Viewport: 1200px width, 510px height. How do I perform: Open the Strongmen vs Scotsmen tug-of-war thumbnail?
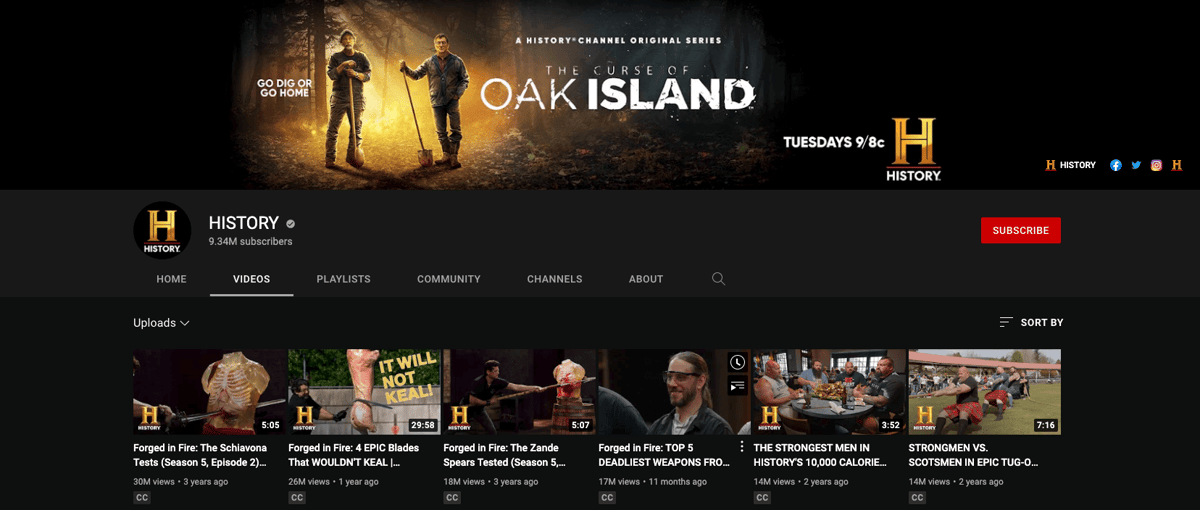click(985, 392)
